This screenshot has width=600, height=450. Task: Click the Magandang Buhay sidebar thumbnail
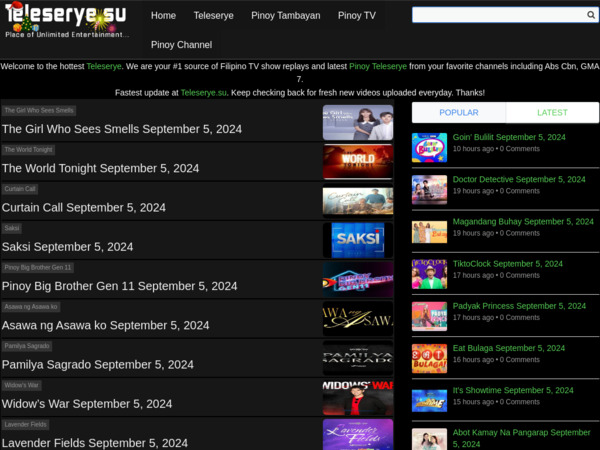429,232
